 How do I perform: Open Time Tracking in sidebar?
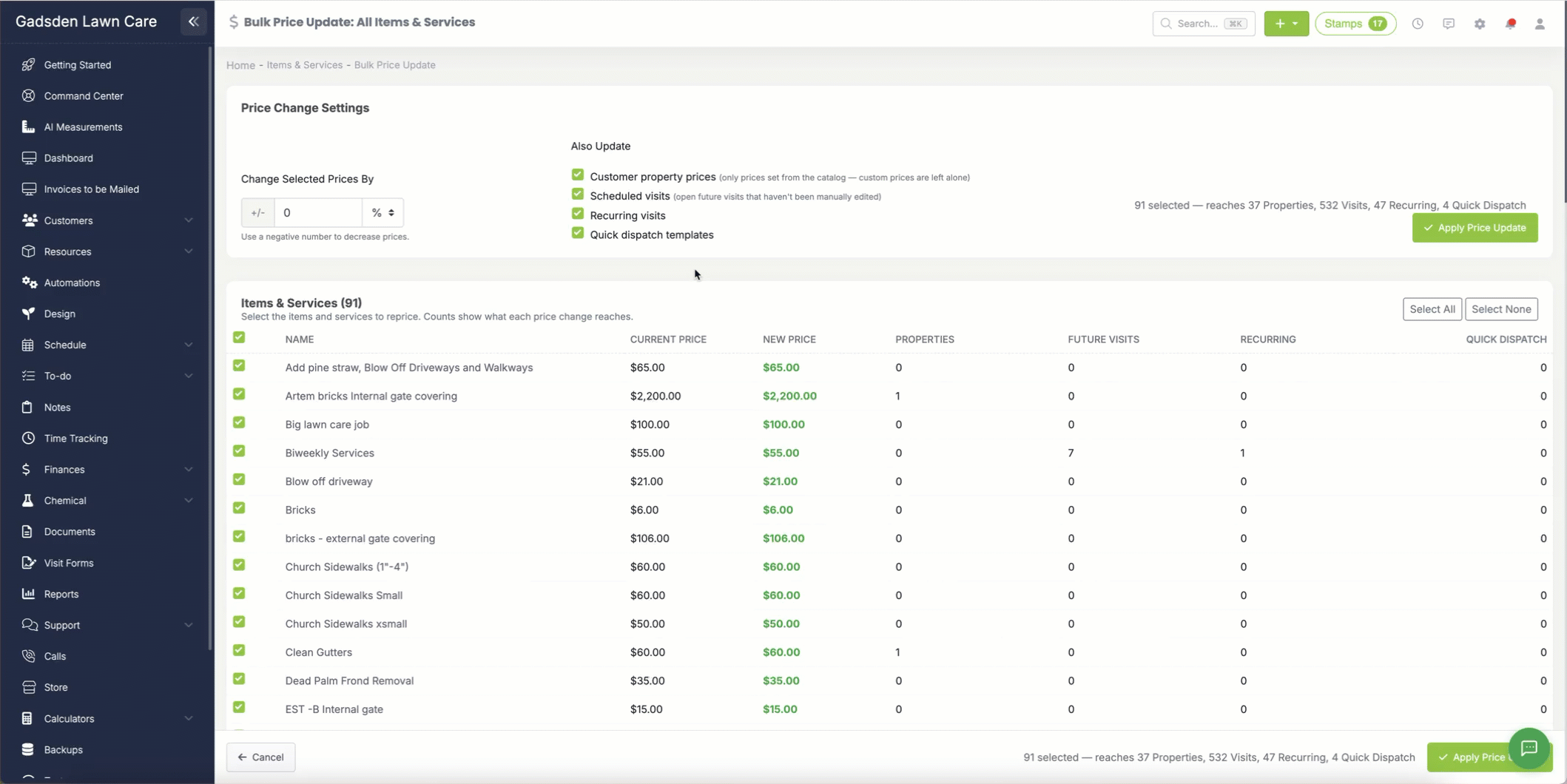[75, 438]
